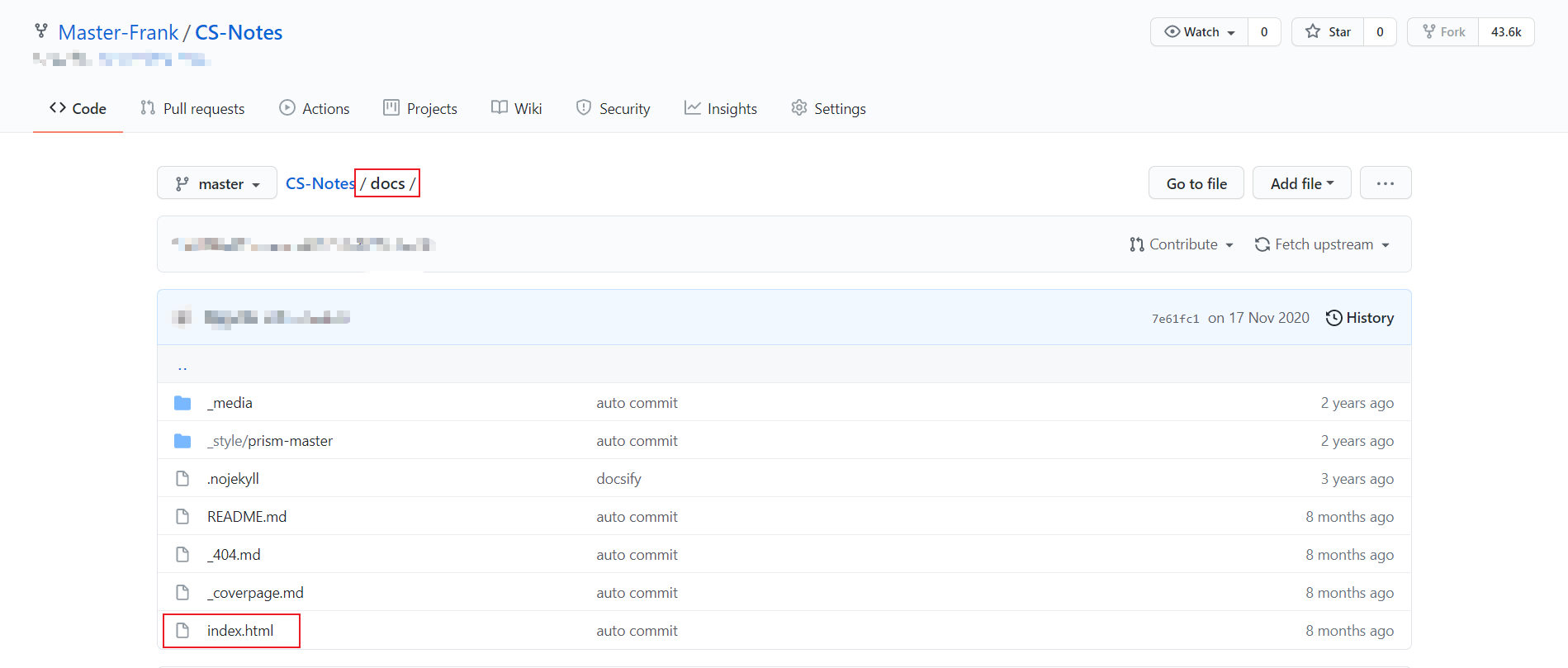Click the Pull requests icon
The image size is (1568, 668).
(x=148, y=107)
